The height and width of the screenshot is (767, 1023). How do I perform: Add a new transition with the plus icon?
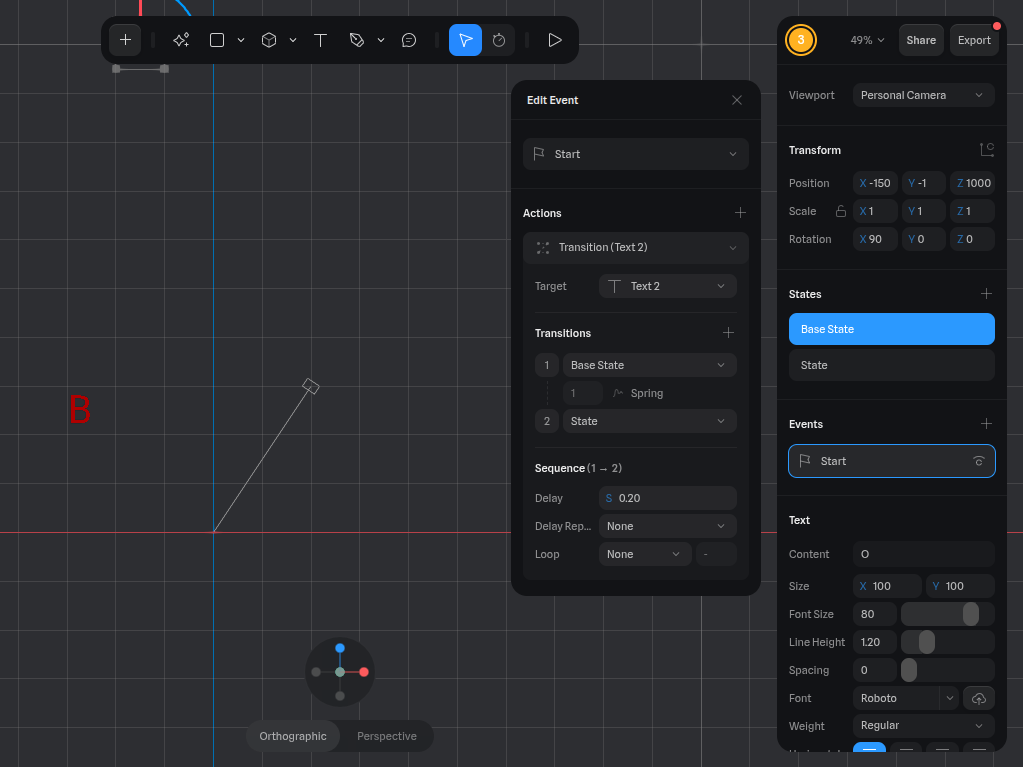728,333
